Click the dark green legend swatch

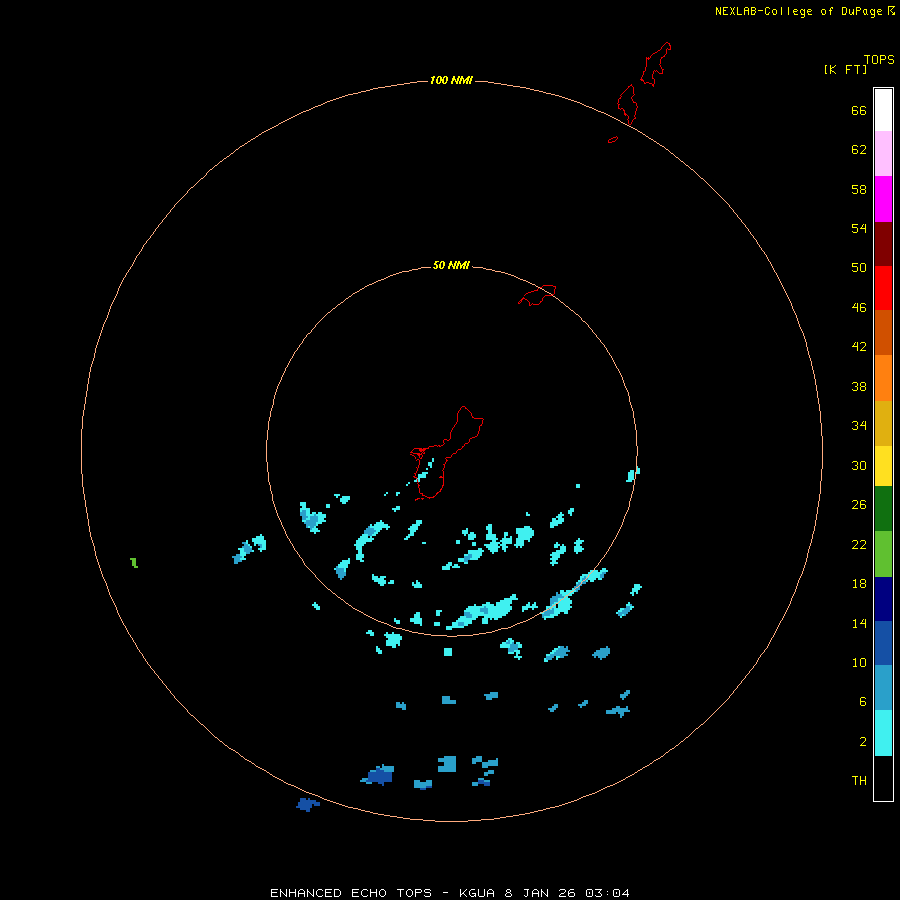click(x=883, y=509)
